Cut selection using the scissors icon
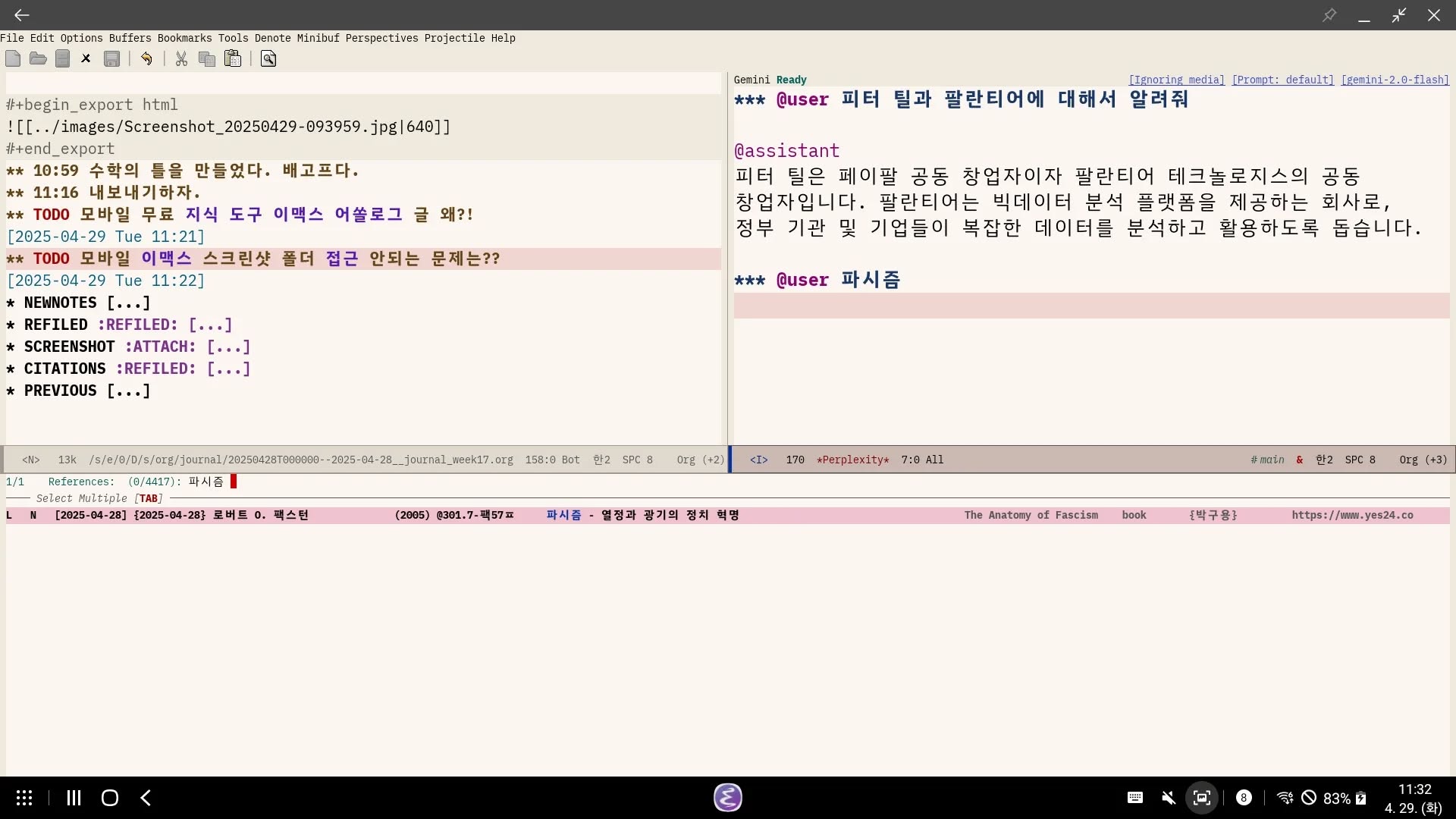 tap(181, 58)
